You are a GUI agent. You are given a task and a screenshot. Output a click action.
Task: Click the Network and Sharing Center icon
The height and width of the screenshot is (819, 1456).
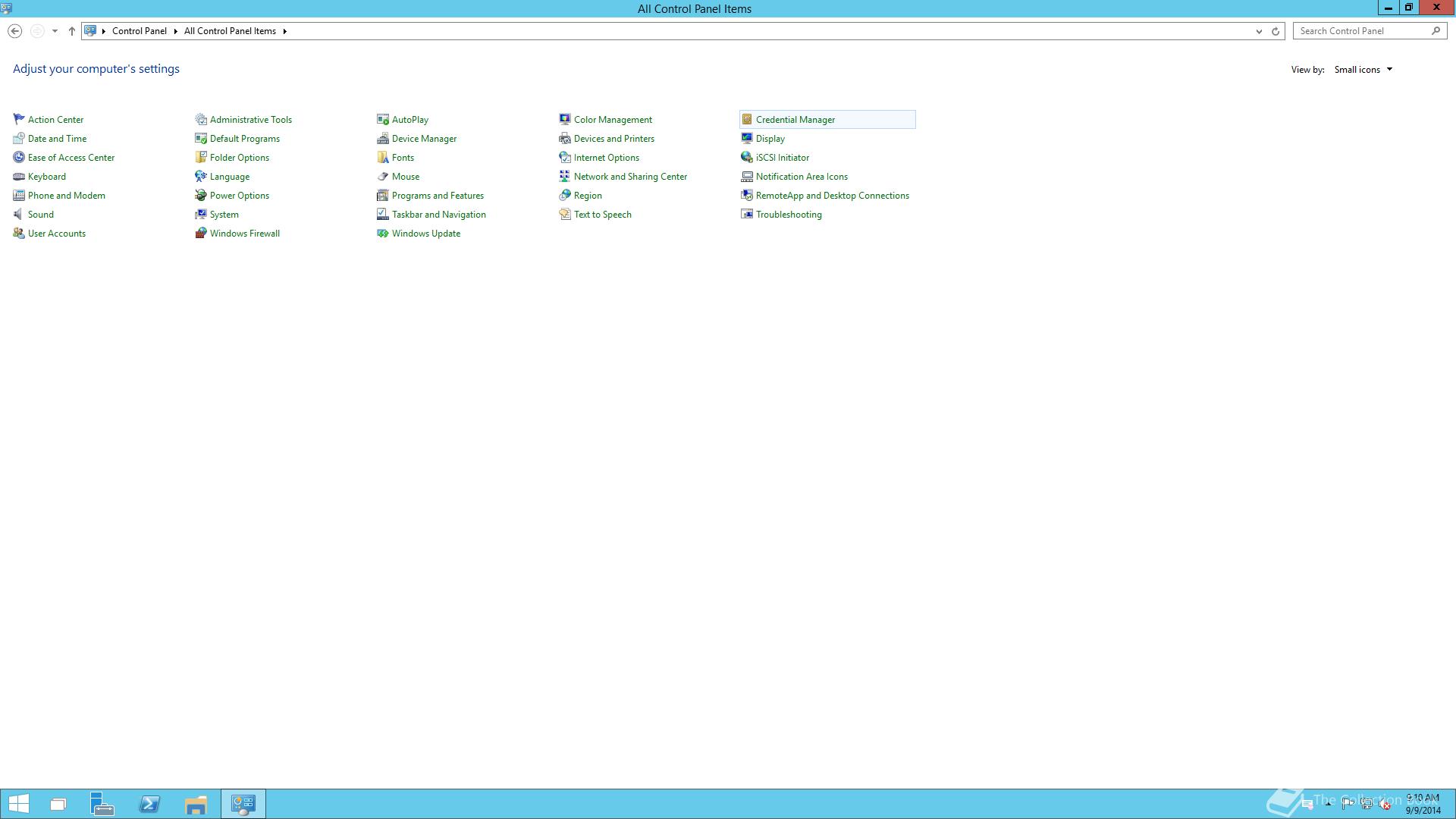(565, 176)
